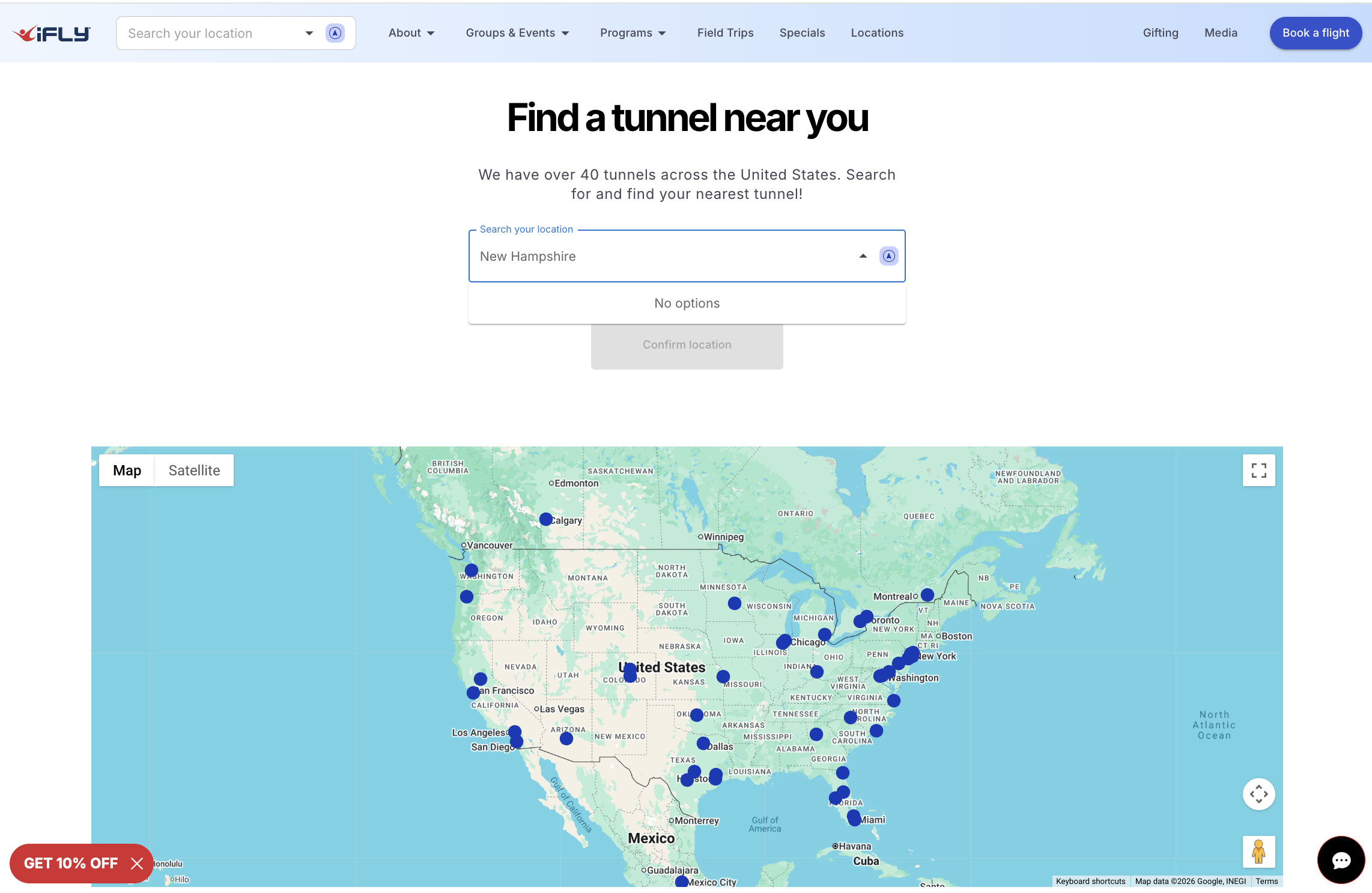Use current location icon in main search field

(888, 256)
